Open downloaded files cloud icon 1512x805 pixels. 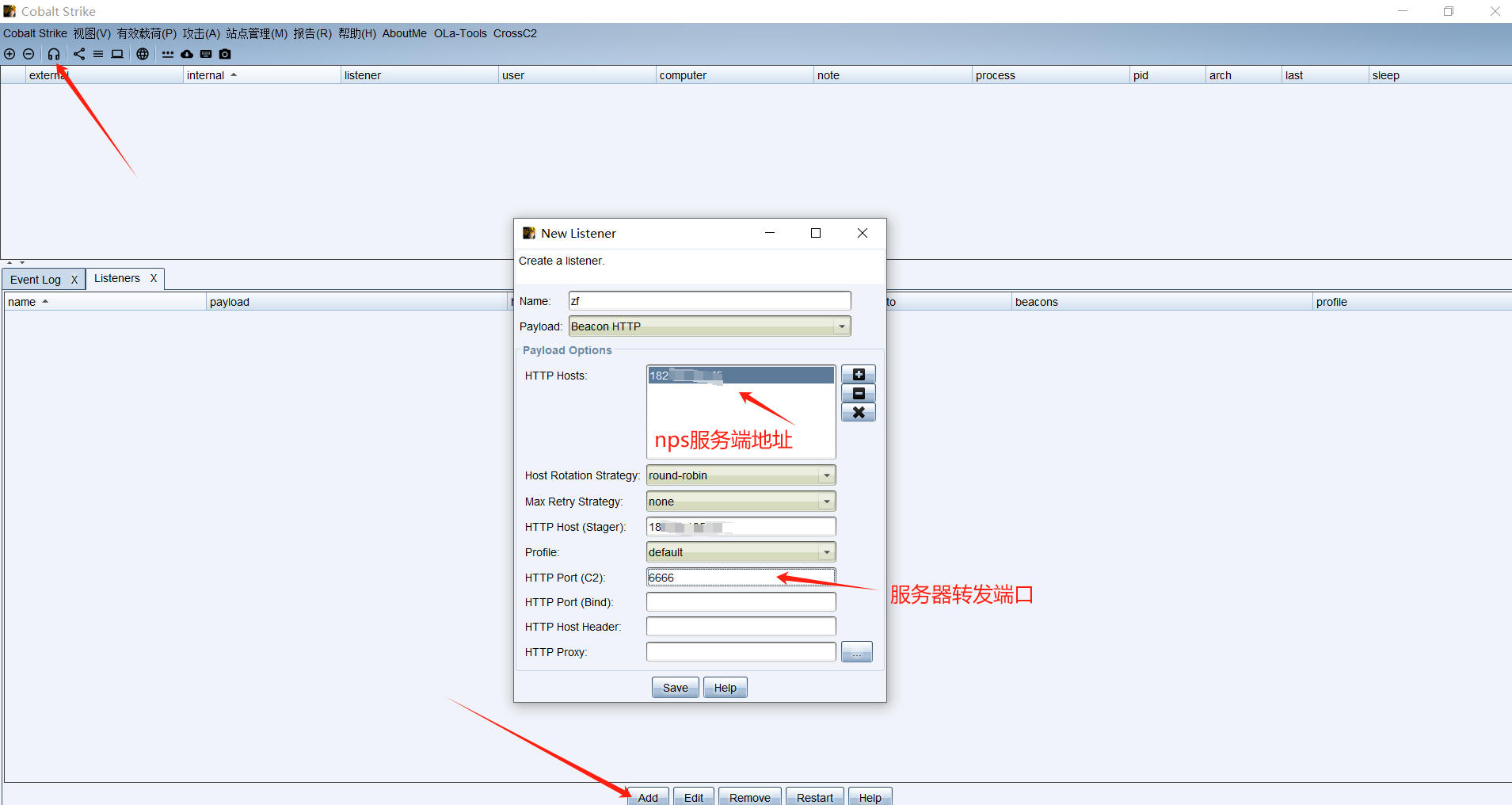point(187,54)
